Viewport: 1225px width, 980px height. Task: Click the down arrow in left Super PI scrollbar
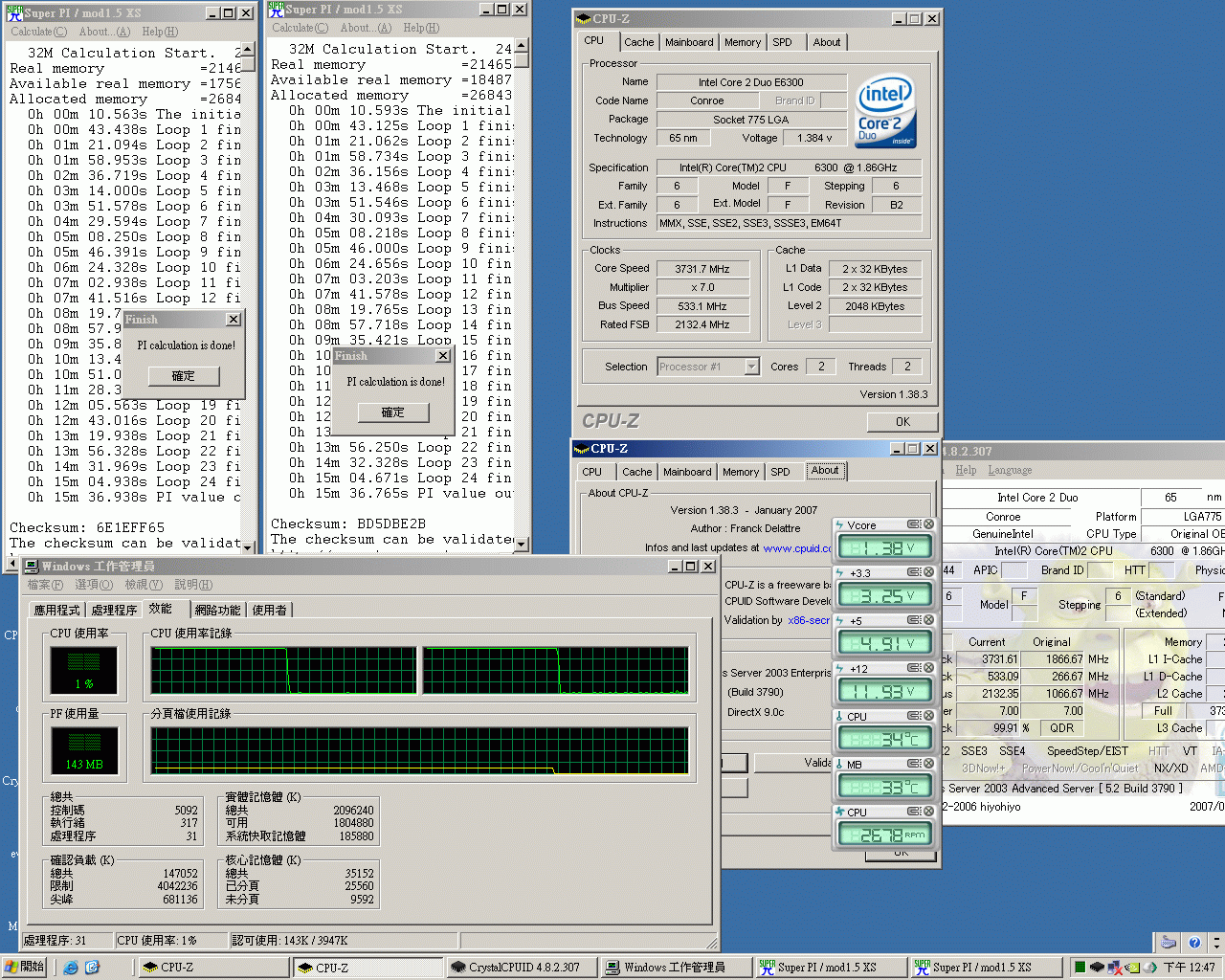coord(249,547)
